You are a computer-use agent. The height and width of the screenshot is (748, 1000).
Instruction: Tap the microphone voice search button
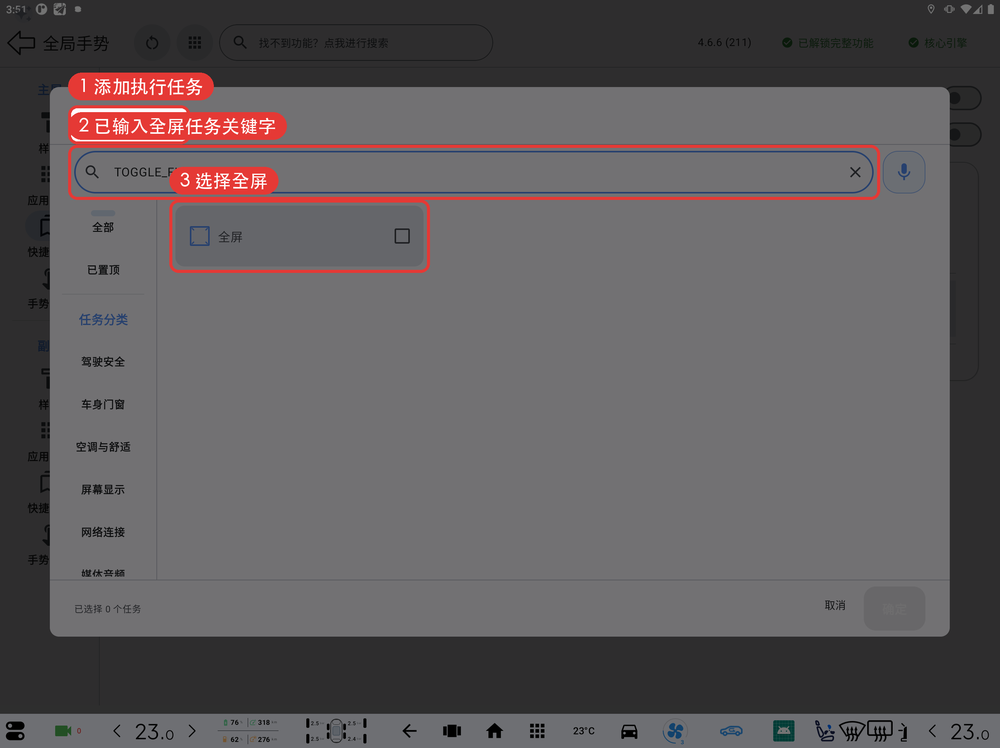[904, 172]
